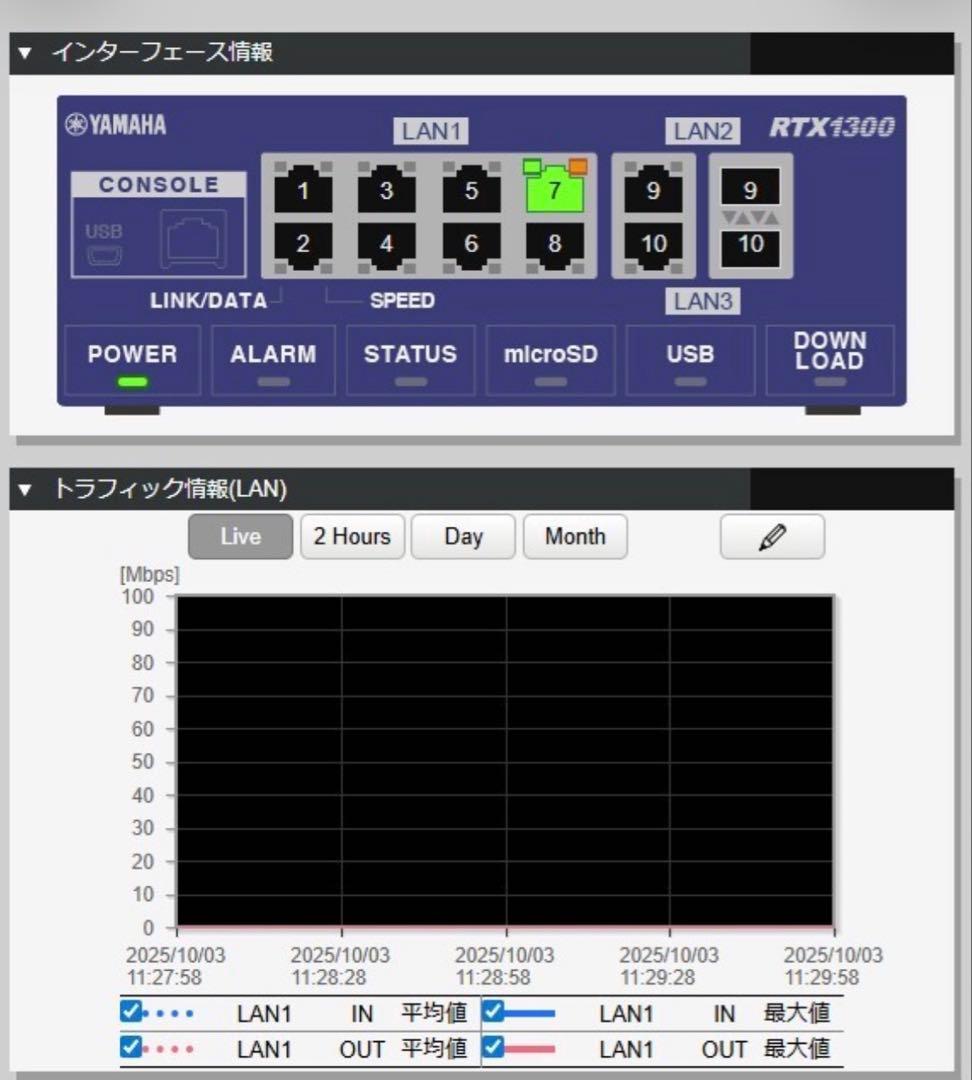This screenshot has width=972, height=1080.
Task: Disable the LAN1 IN 平均値 checkbox
Action: click(133, 1013)
